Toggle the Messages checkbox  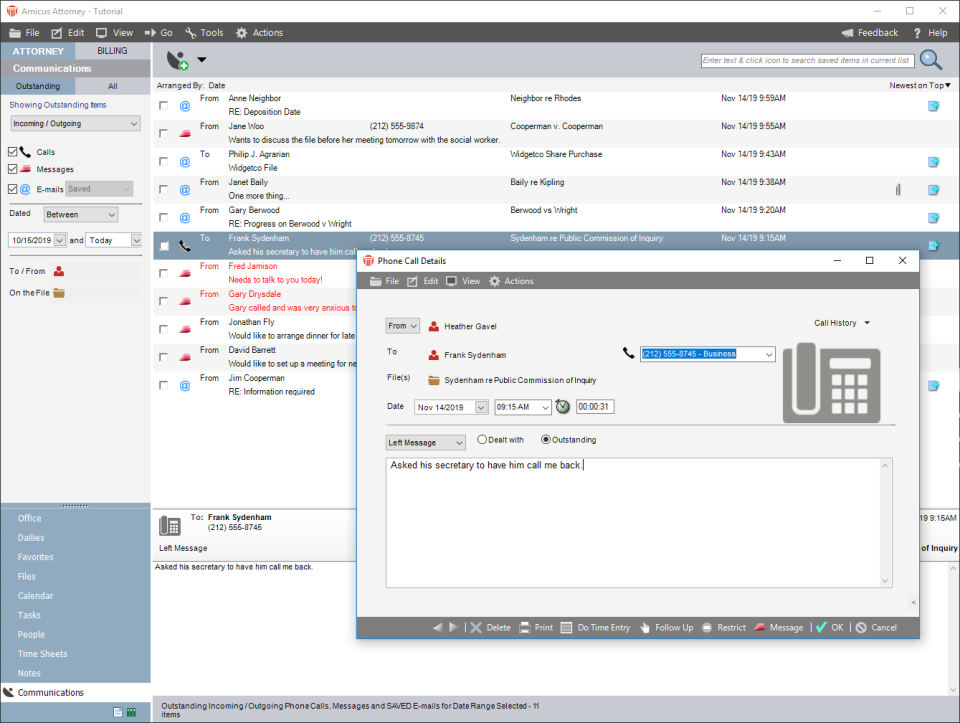click(12, 169)
